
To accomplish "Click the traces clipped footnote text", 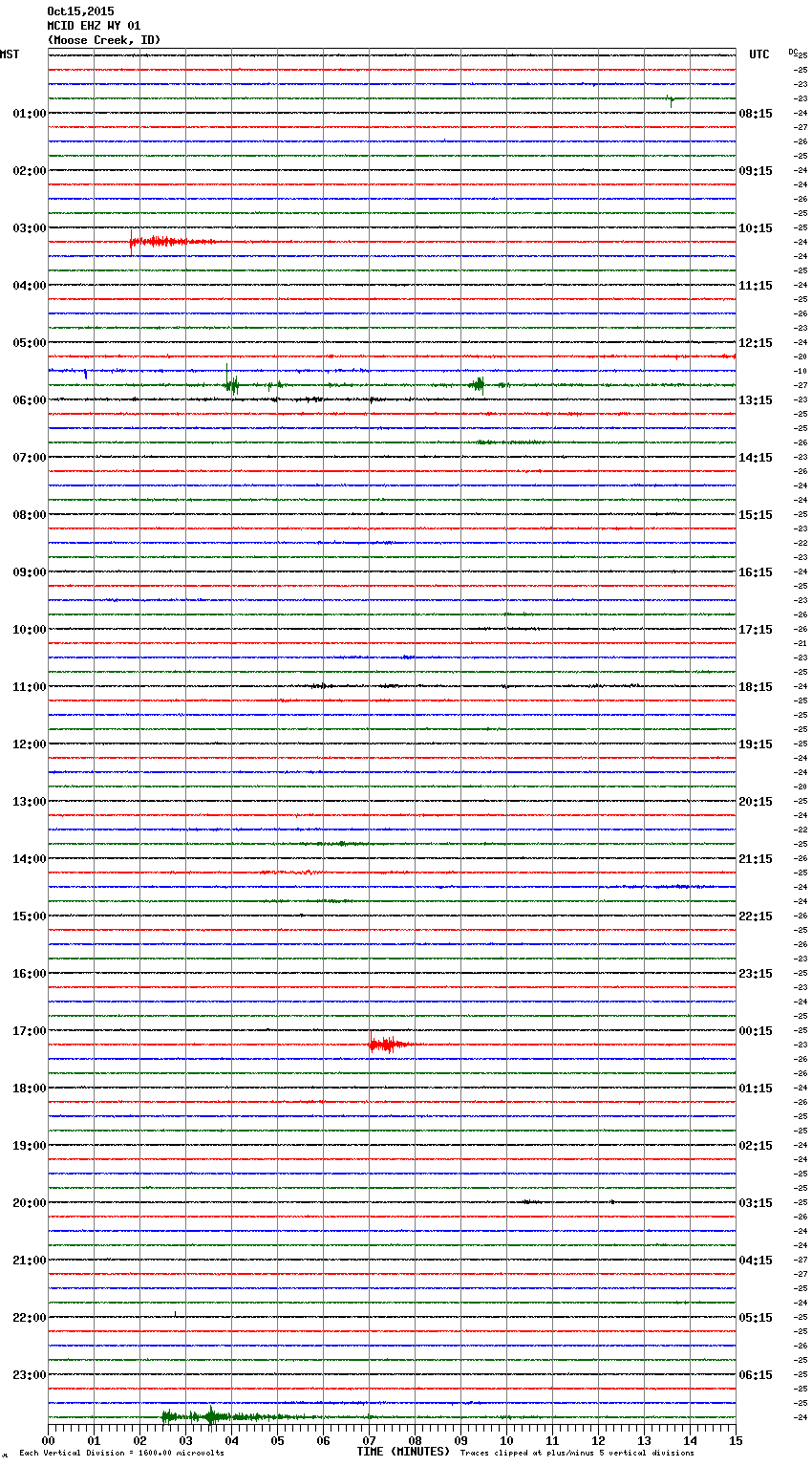I will point(577,1454).
